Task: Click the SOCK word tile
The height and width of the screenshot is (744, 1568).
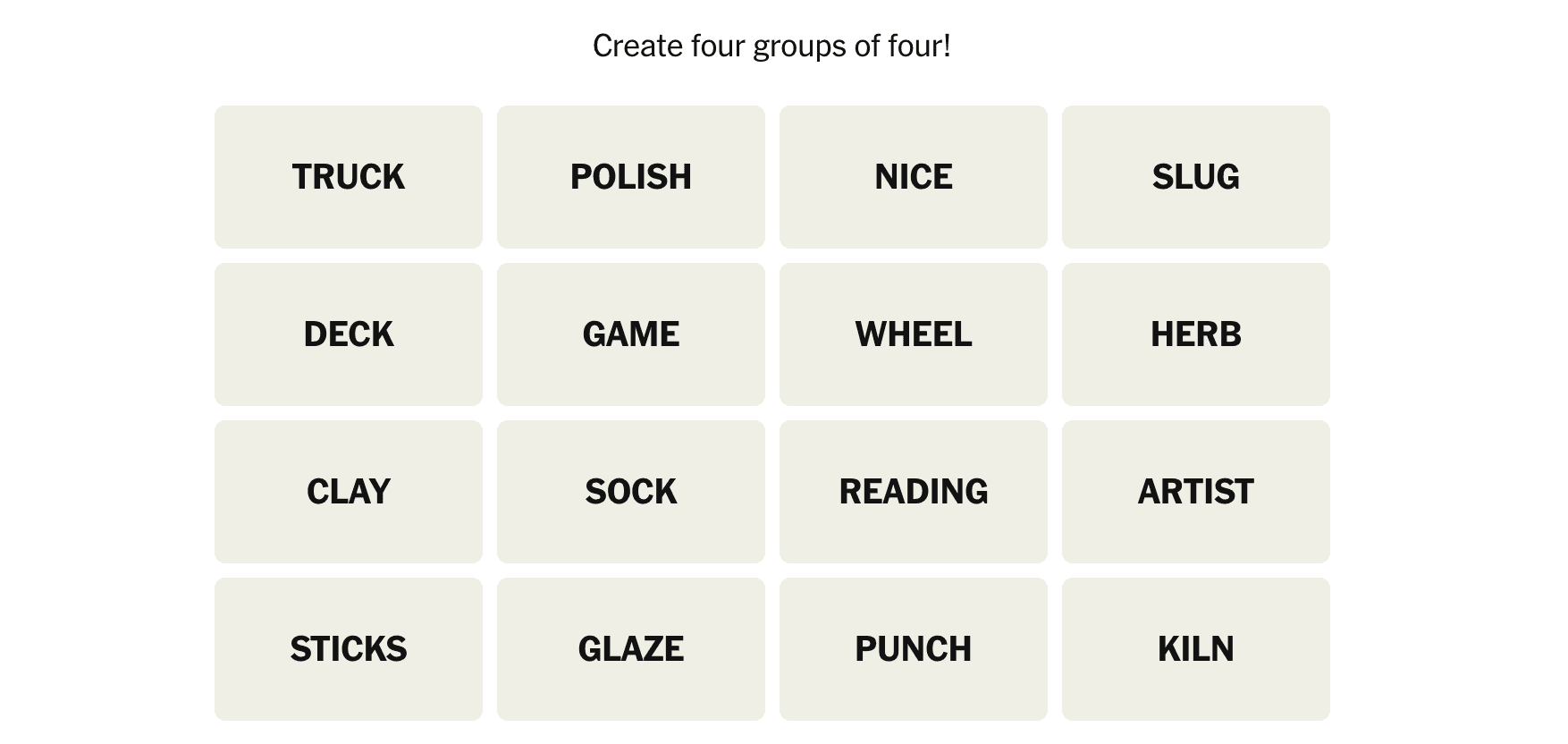Action: pyautogui.click(x=631, y=492)
